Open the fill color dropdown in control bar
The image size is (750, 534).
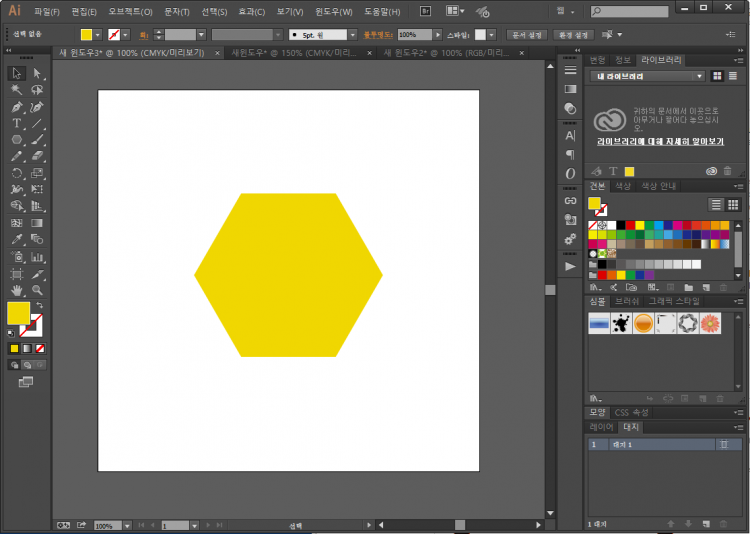98,34
